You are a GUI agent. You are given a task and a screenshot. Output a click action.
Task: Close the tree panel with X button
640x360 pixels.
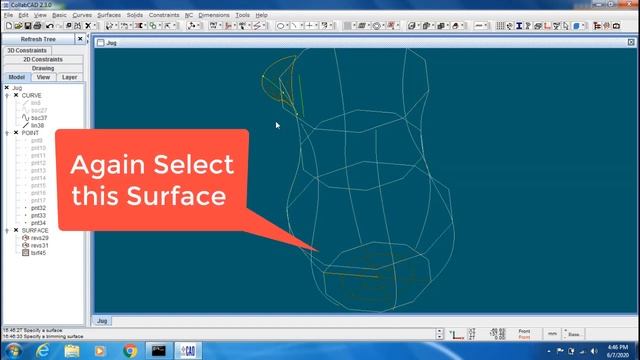click(80, 39)
